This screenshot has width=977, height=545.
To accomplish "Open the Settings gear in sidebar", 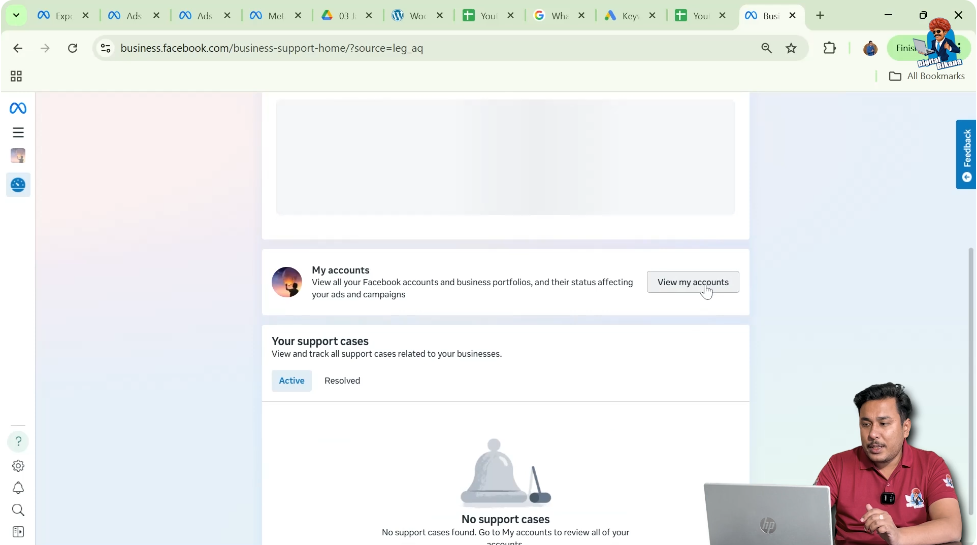I will click(18, 466).
